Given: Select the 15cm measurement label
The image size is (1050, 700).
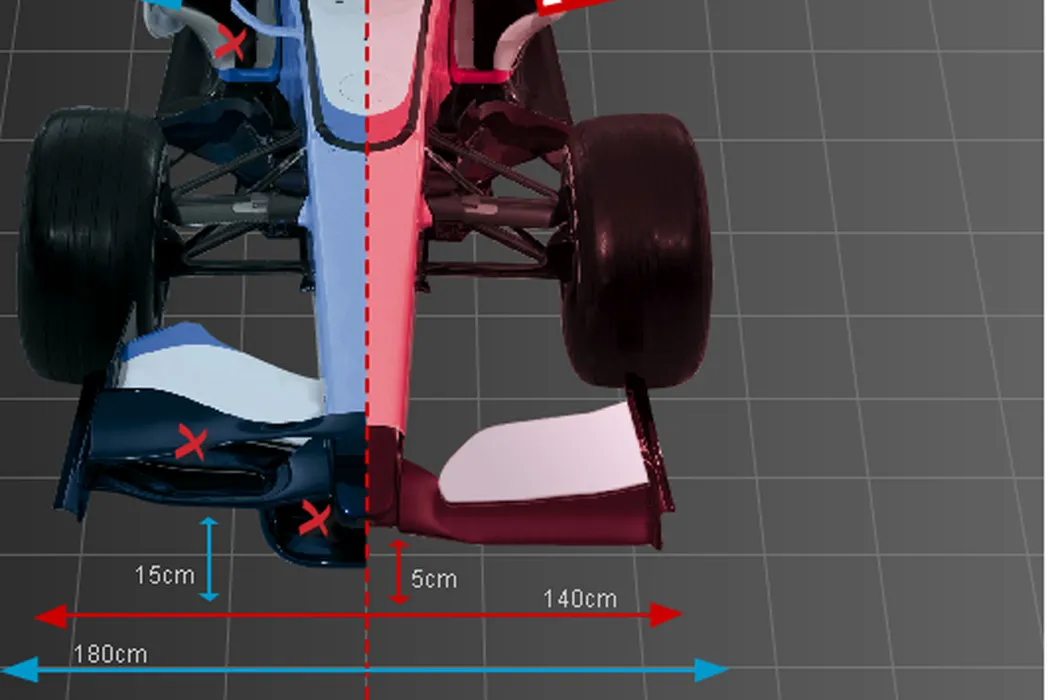Looking at the screenshot, I should coord(165,575).
